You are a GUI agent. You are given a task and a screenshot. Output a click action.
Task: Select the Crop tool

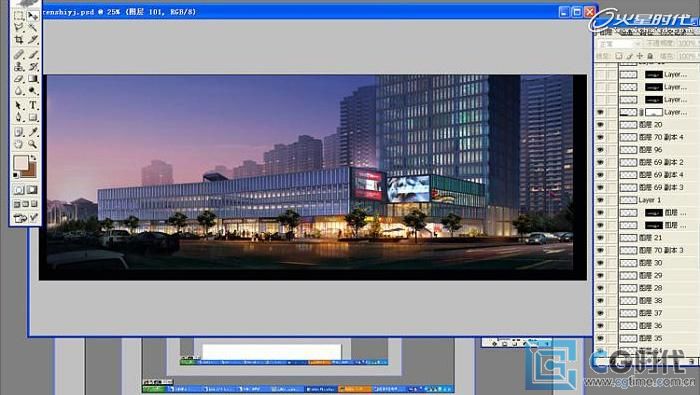(19, 39)
